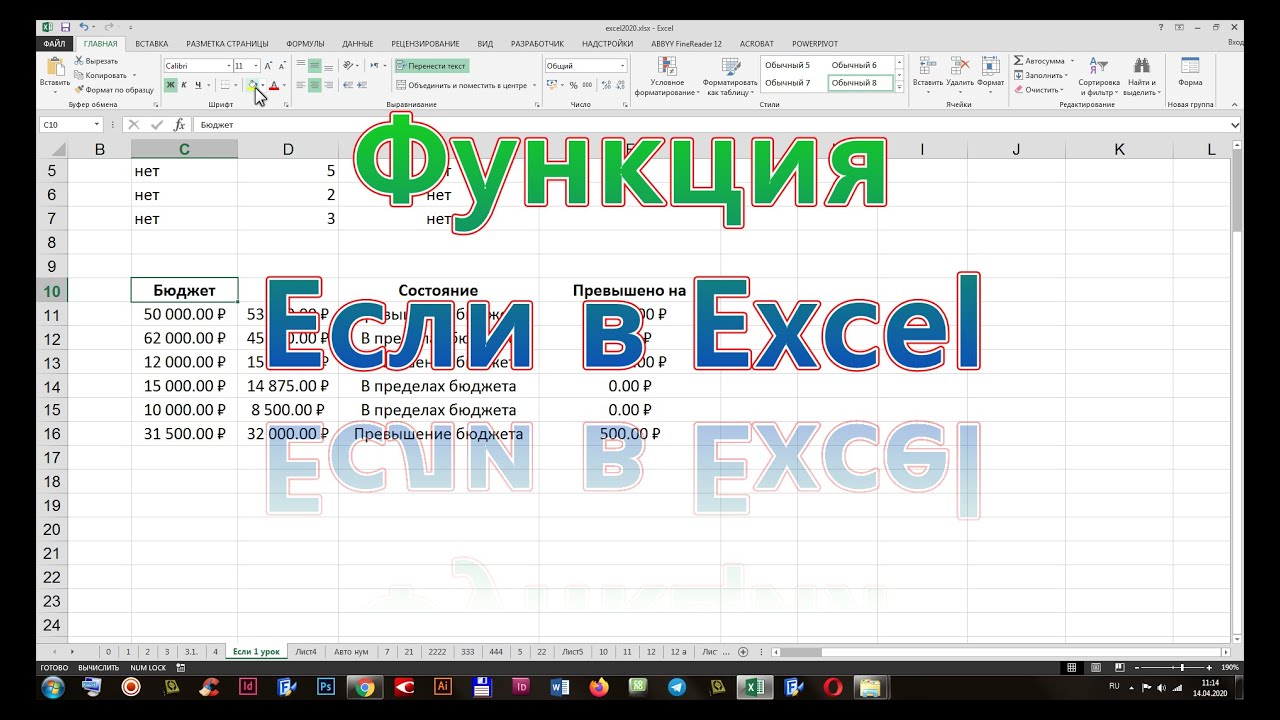Open Telegram from the Windows taskbar

(677, 687)
